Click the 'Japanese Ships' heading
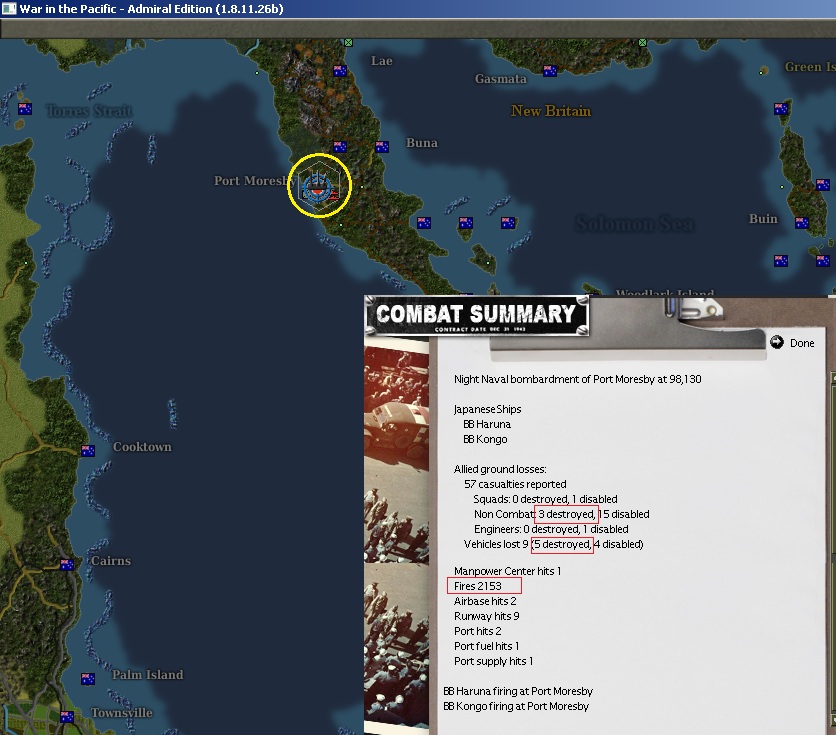This screenshot has width=836, height=735. pos(487,409)
